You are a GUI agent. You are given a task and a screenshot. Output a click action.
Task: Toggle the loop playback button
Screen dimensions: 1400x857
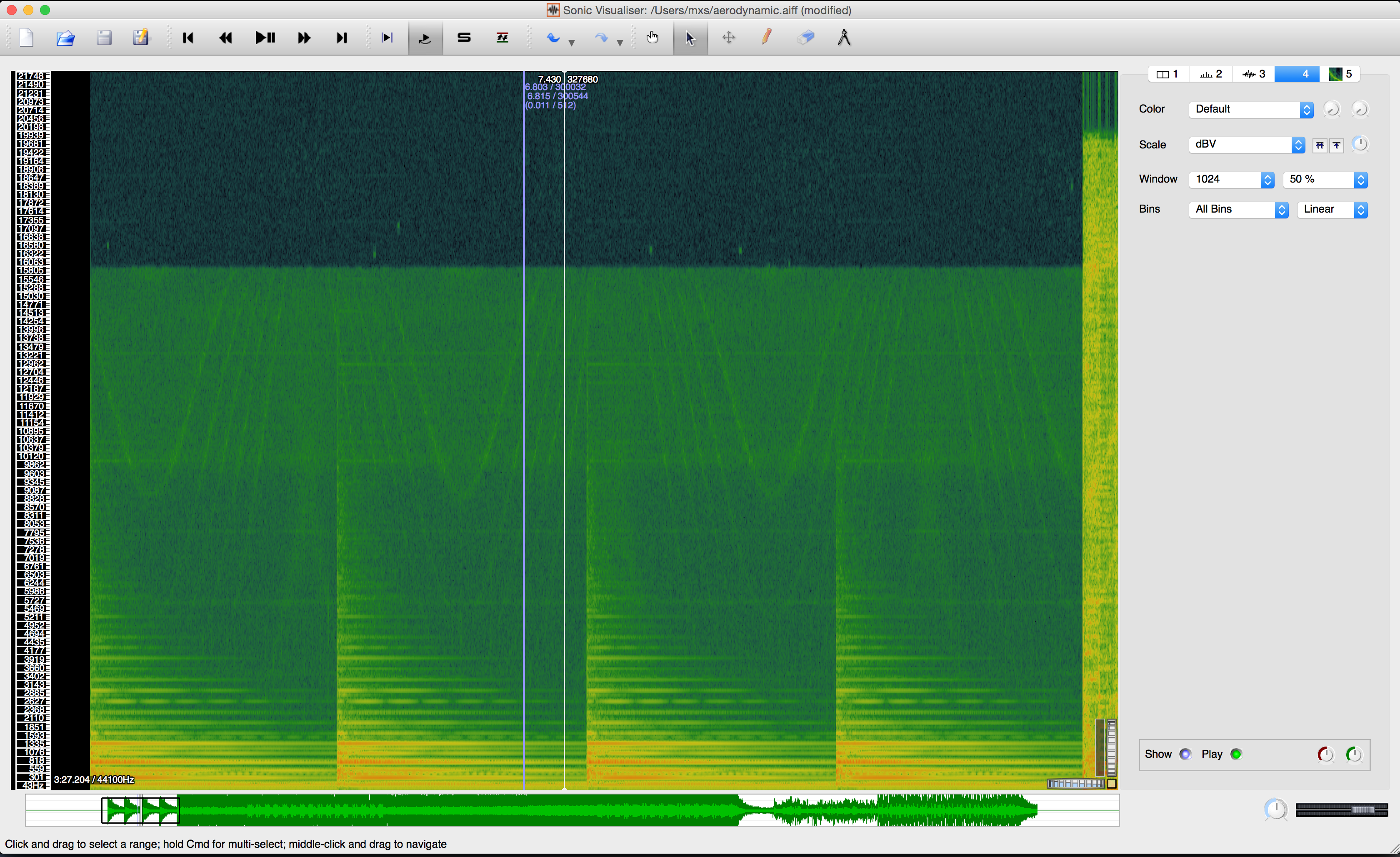point(425,38)
